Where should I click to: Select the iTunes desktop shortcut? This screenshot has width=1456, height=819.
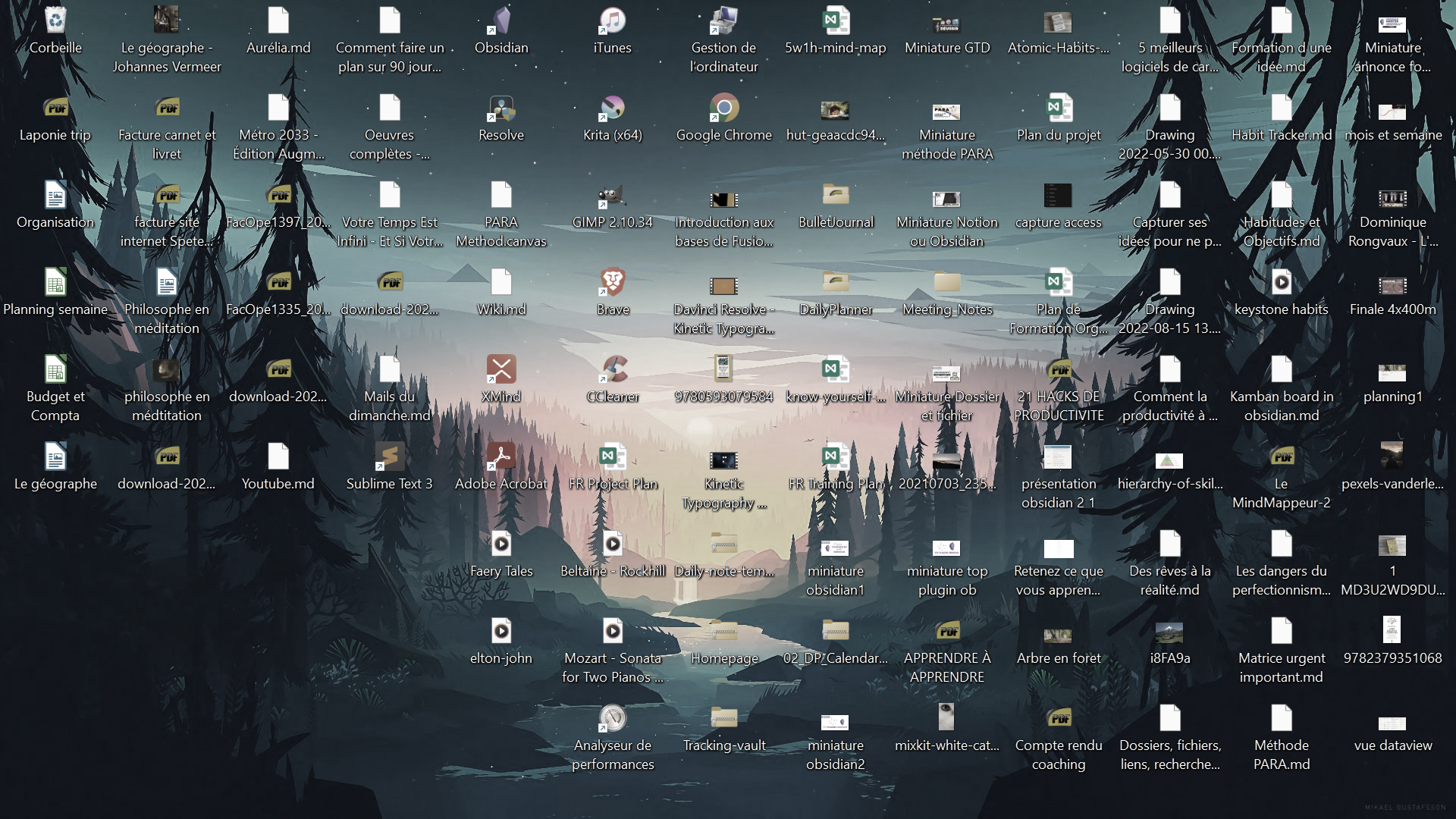(x=613, y=21)
